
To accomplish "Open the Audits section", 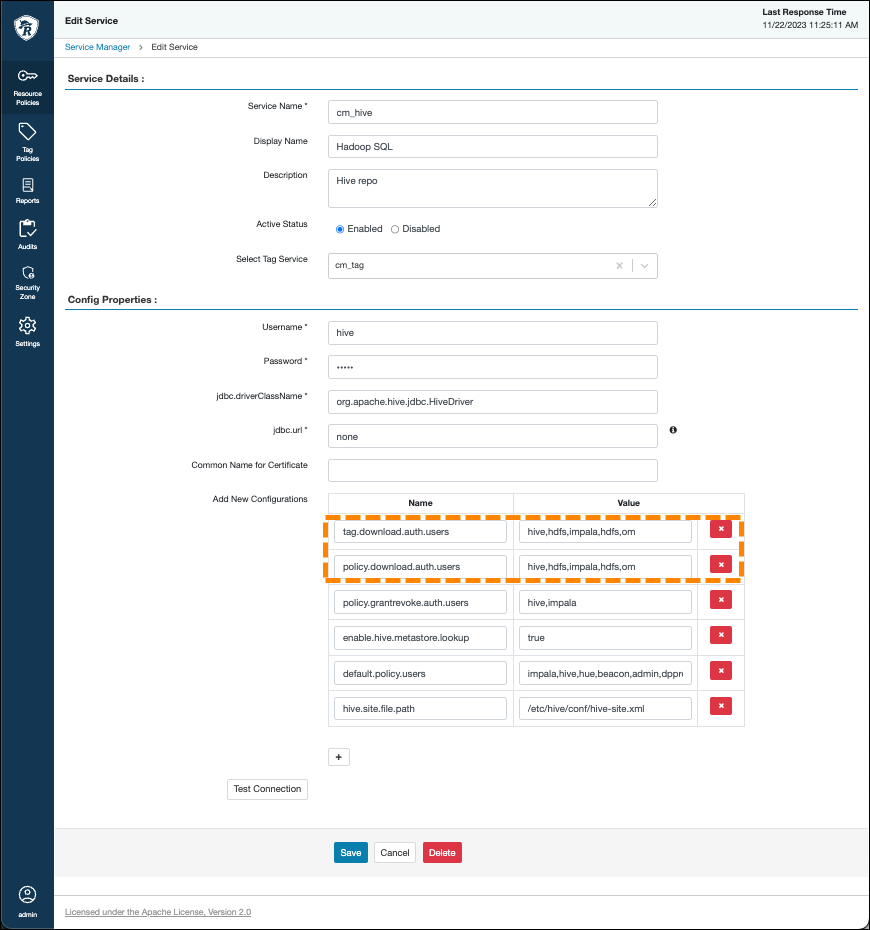I will click(x=27, y=235).
